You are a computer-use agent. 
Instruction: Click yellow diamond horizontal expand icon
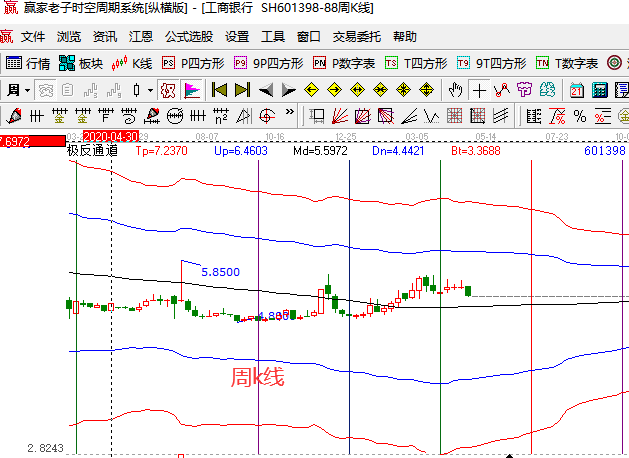point(357,90)
